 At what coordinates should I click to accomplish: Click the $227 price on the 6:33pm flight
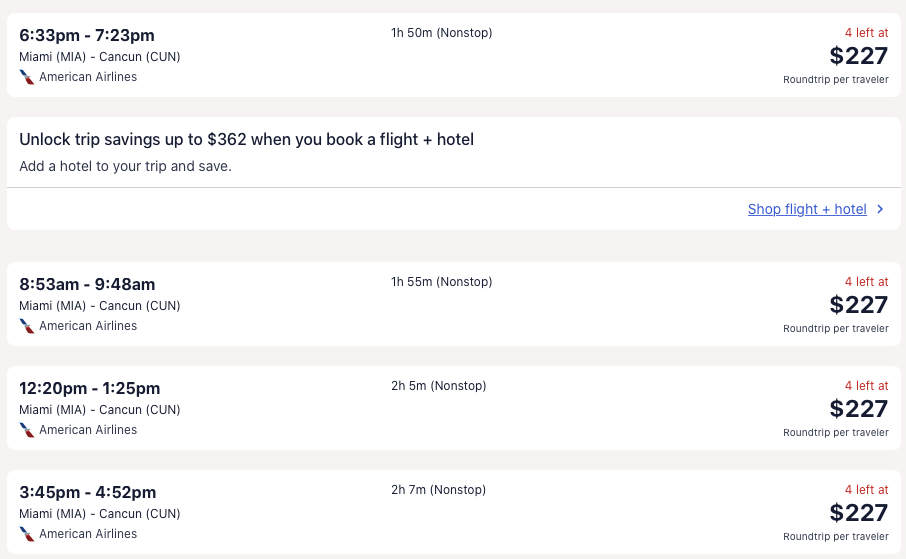click(x=858, y=56)
